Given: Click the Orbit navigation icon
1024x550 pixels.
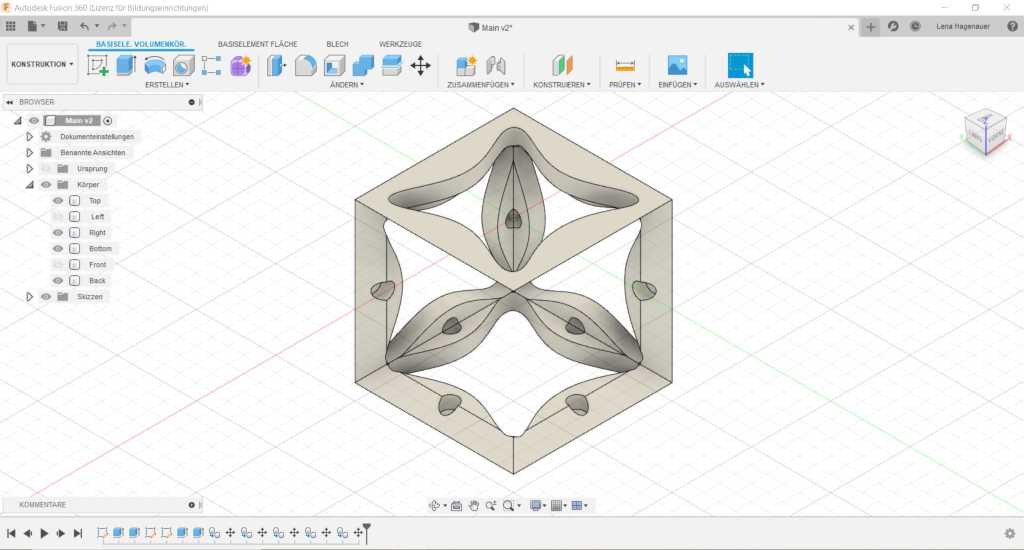Looking at the screenshot, I should pos(435,506).
